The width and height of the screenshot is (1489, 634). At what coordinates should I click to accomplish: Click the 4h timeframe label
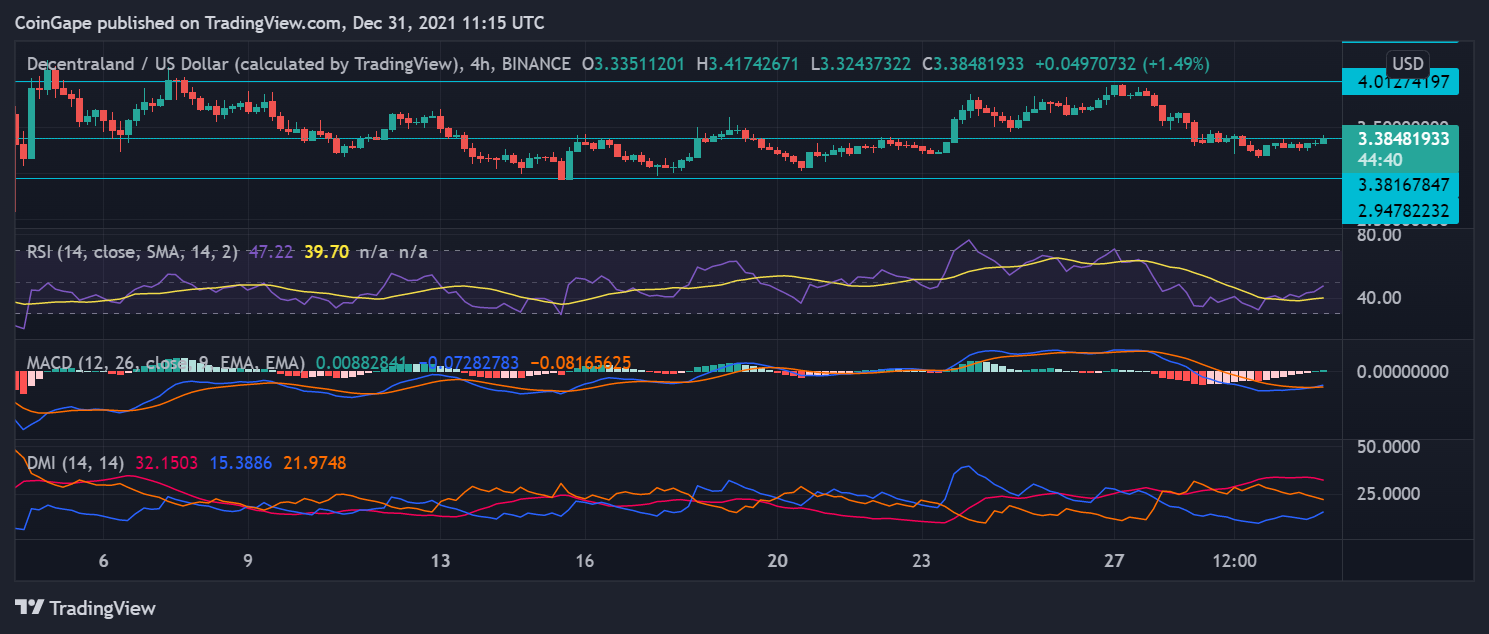(x=479, y=64)
